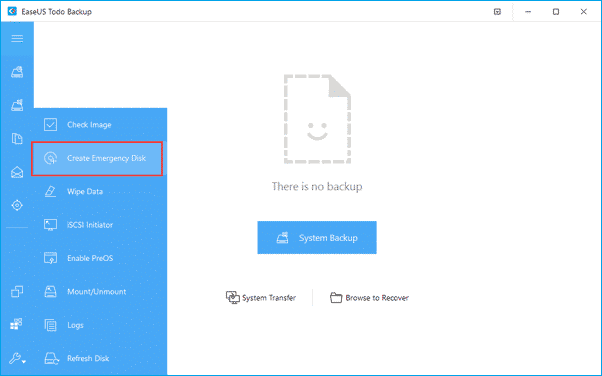Open the System Transfer link
602x376 pixels.
(261, 298)
